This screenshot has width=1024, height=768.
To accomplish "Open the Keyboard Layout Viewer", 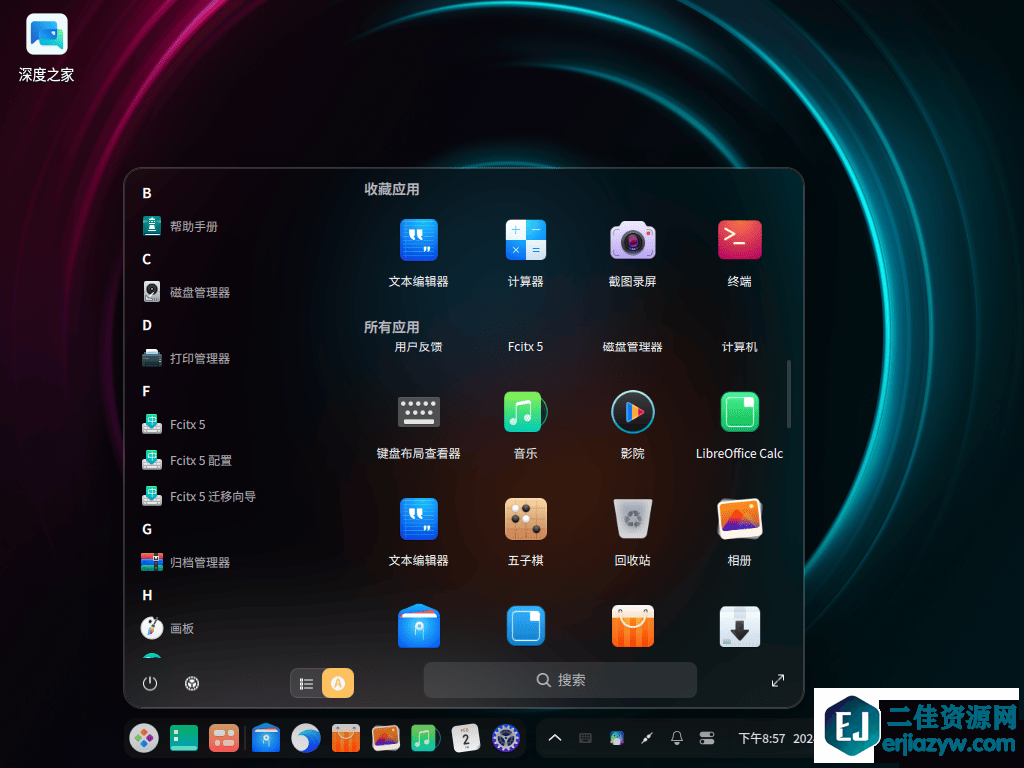I will point(418,411).
